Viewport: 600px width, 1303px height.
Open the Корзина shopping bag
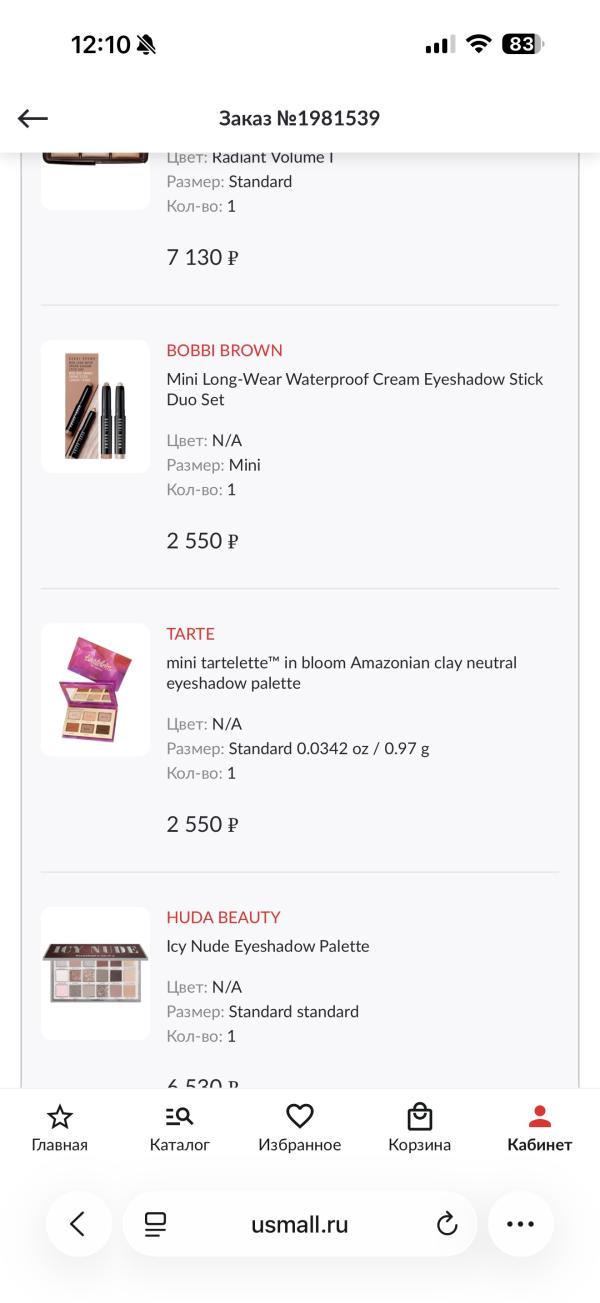[x=420, y=1129]
